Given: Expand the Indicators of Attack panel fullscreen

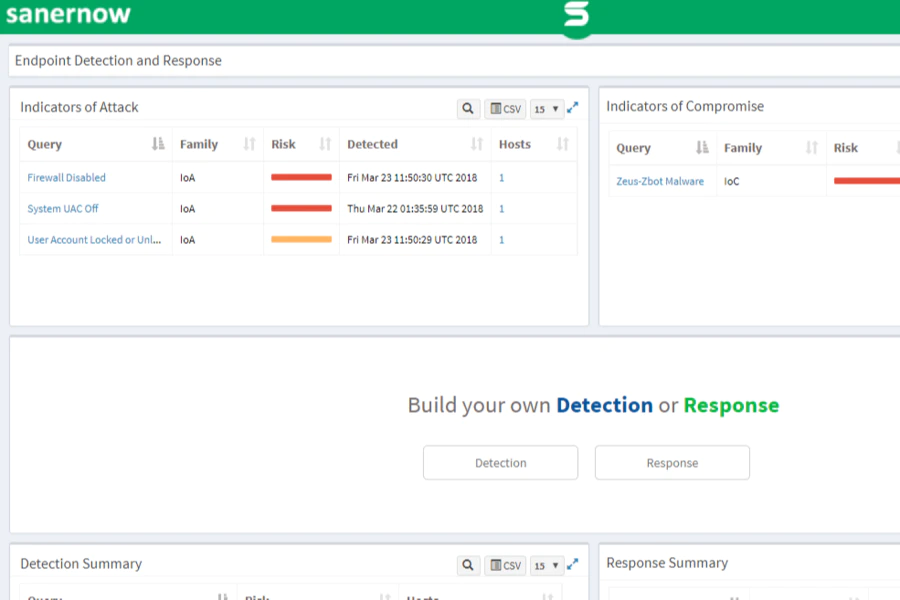Looking at the screenshot, I should (572, 108).
